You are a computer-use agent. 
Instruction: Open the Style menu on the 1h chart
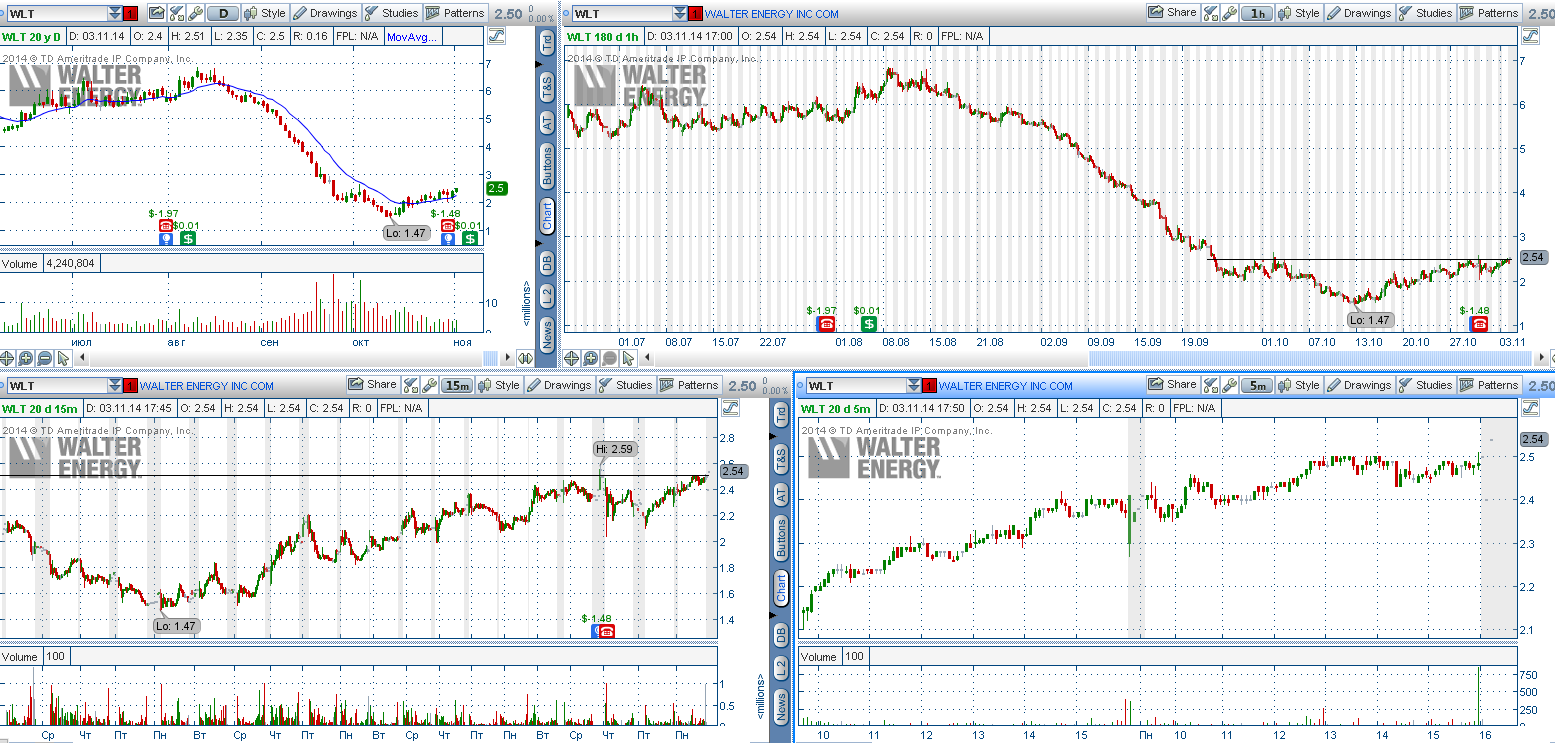(1298, 13)
